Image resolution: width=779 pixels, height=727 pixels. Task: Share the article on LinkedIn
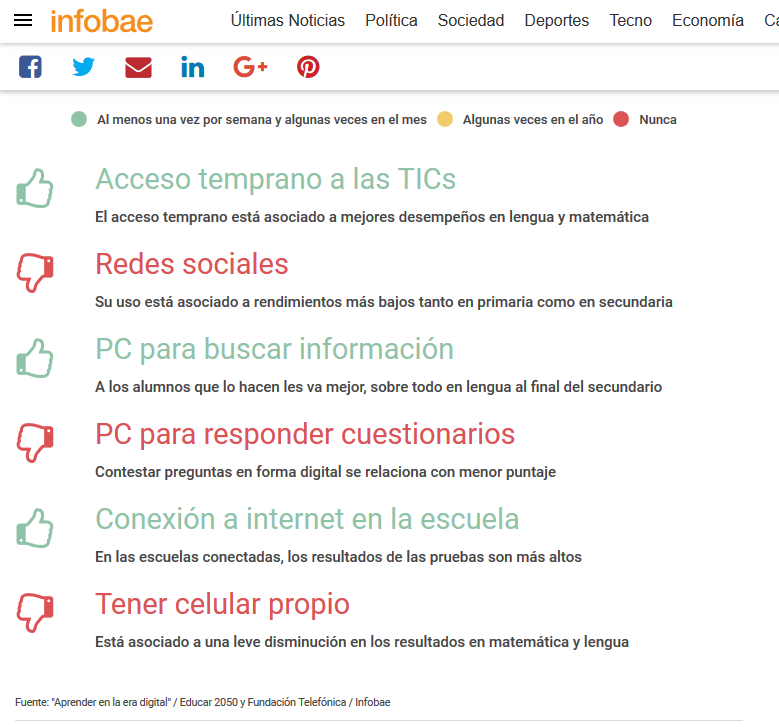coord(193,67)
